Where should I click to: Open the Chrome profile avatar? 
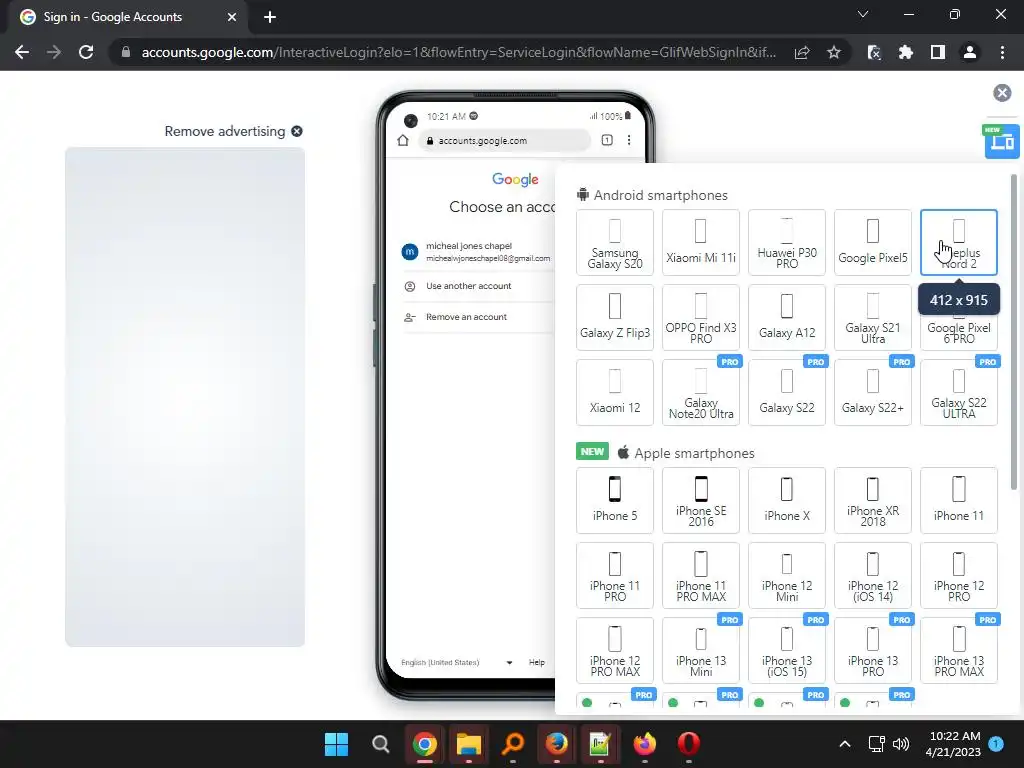(970, 52)
